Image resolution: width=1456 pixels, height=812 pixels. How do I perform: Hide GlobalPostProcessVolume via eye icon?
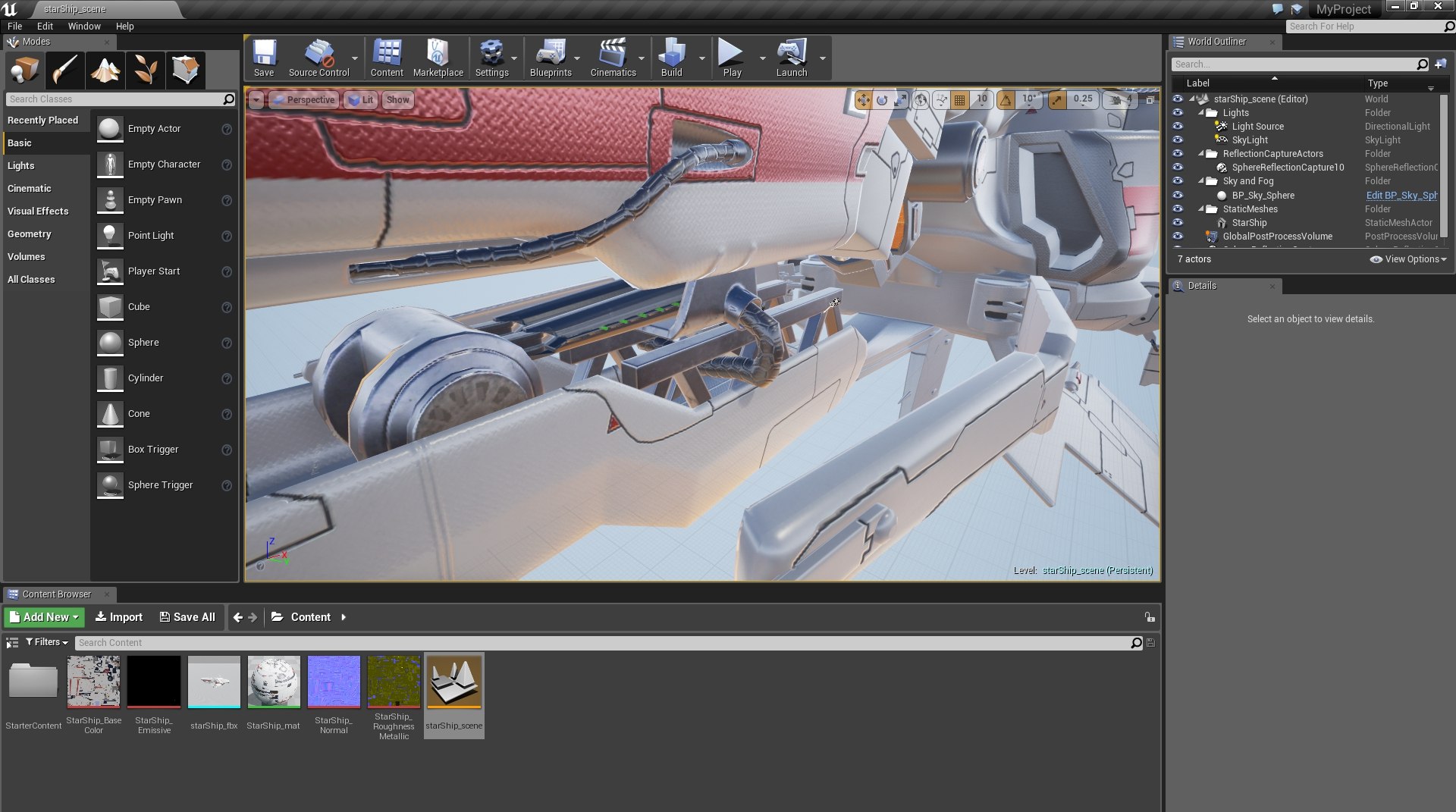1178,237
